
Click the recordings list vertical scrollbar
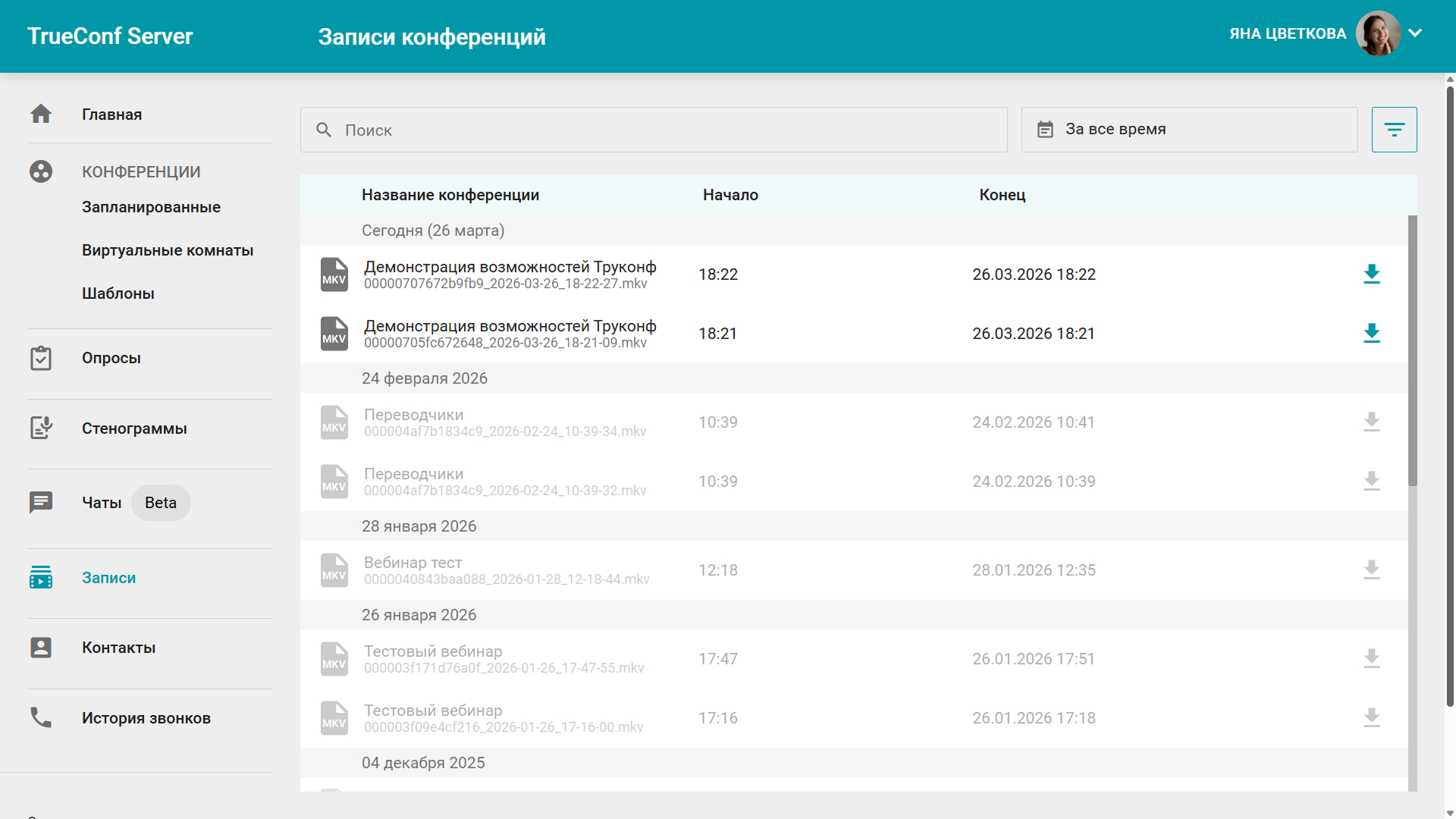(1412, 349)
